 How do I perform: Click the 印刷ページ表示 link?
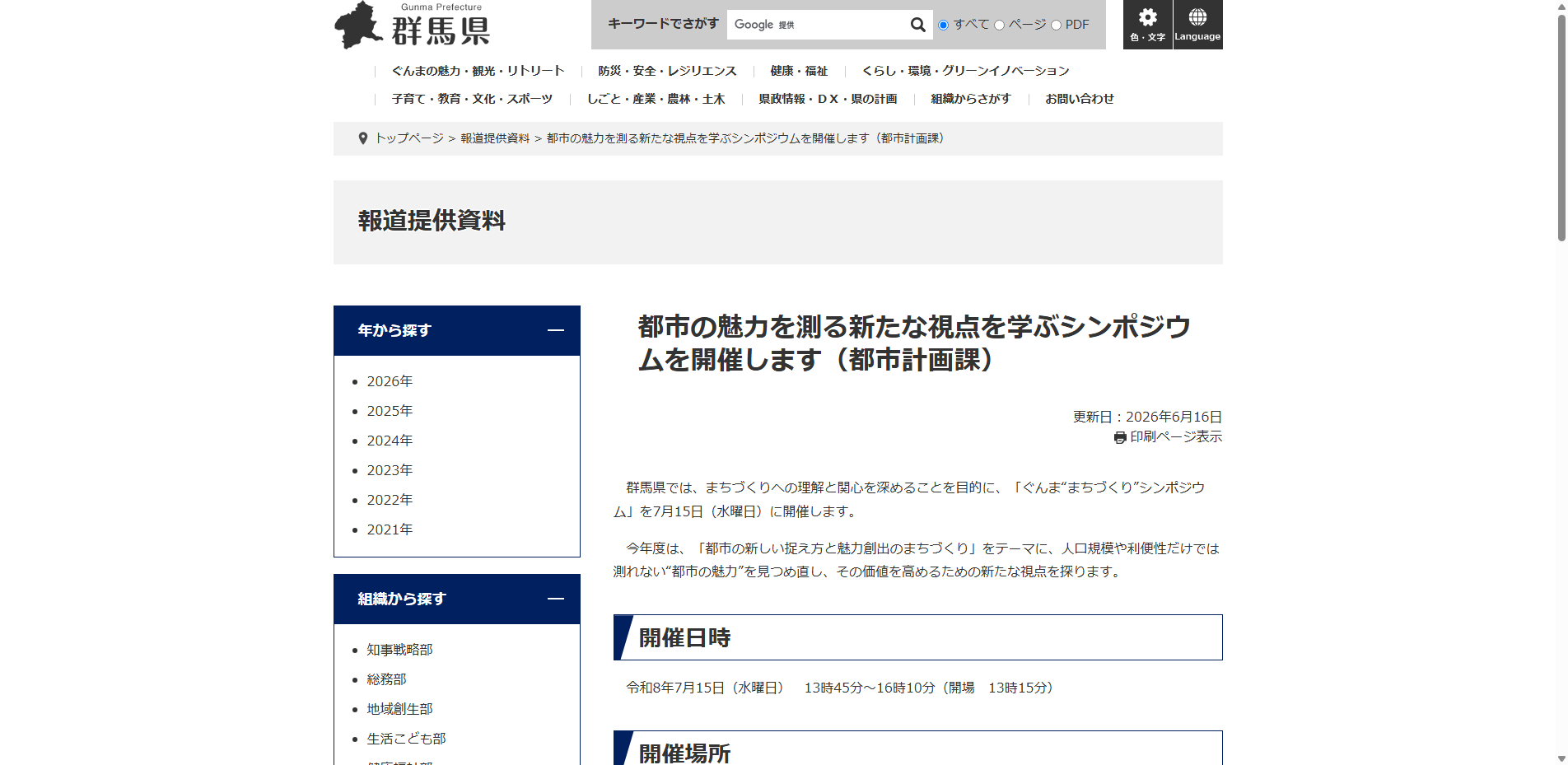point(1175,437)
